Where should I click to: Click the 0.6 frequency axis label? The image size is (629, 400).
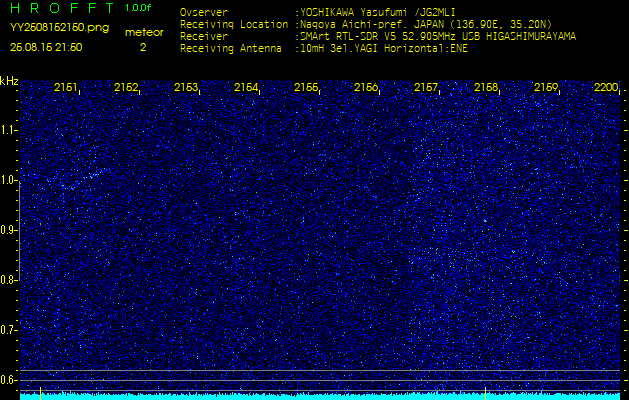pos(8,380)
